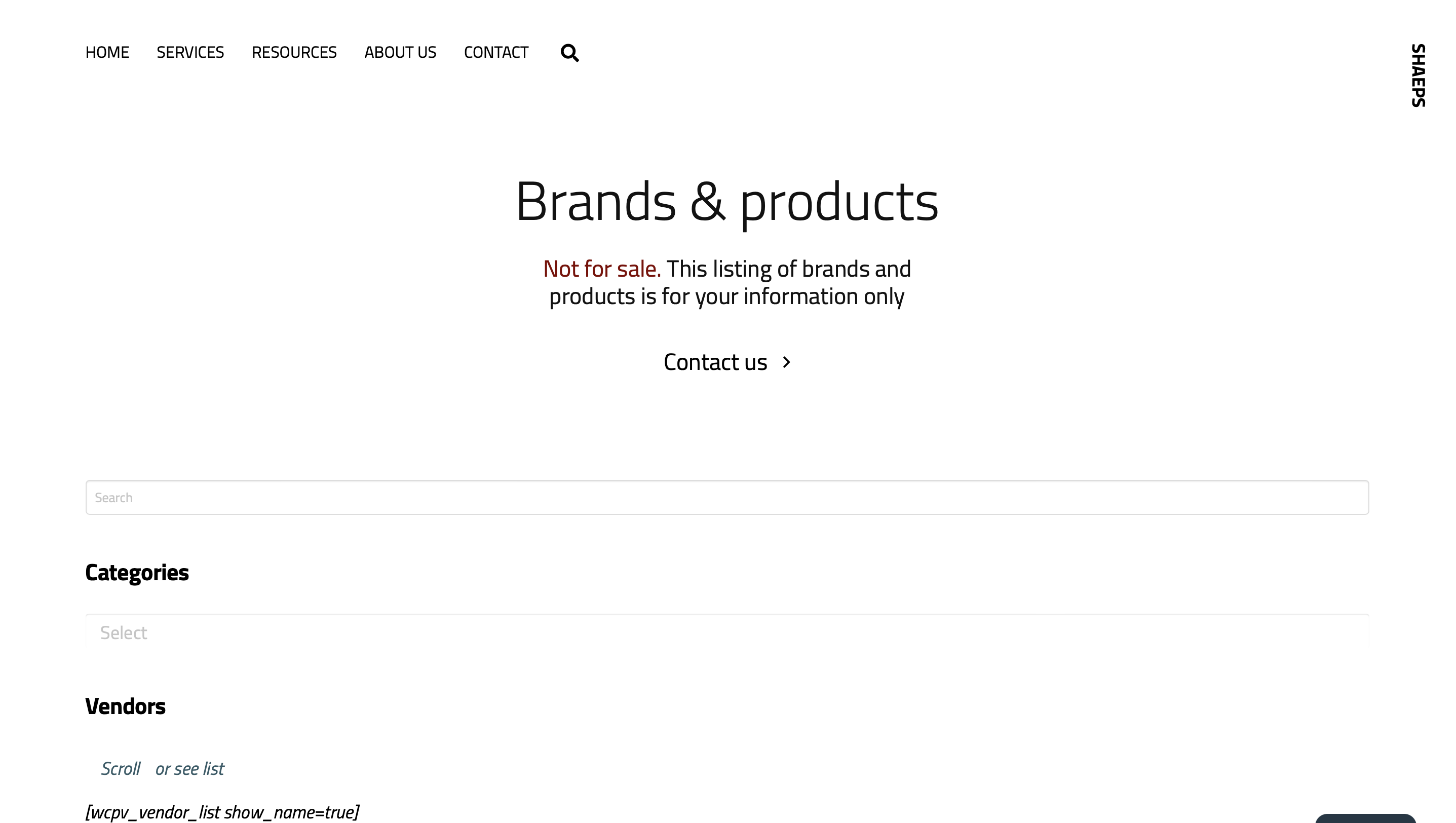Screen dimensions: 1456x823
Task: Open the dark floating widget at bottom-right
Action: tap(1365, 818)
